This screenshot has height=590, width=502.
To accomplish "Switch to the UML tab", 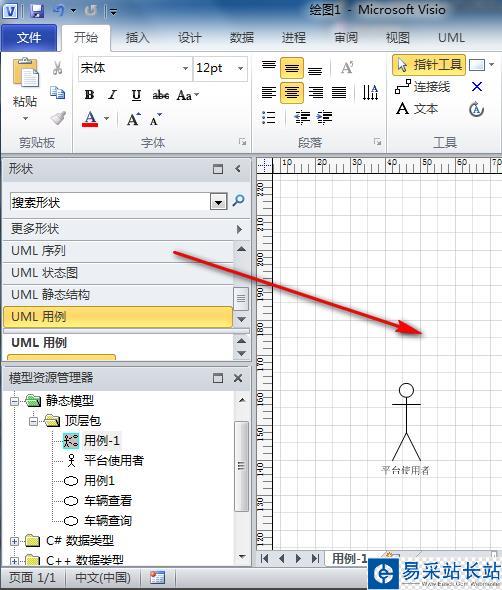I will 451,38.
